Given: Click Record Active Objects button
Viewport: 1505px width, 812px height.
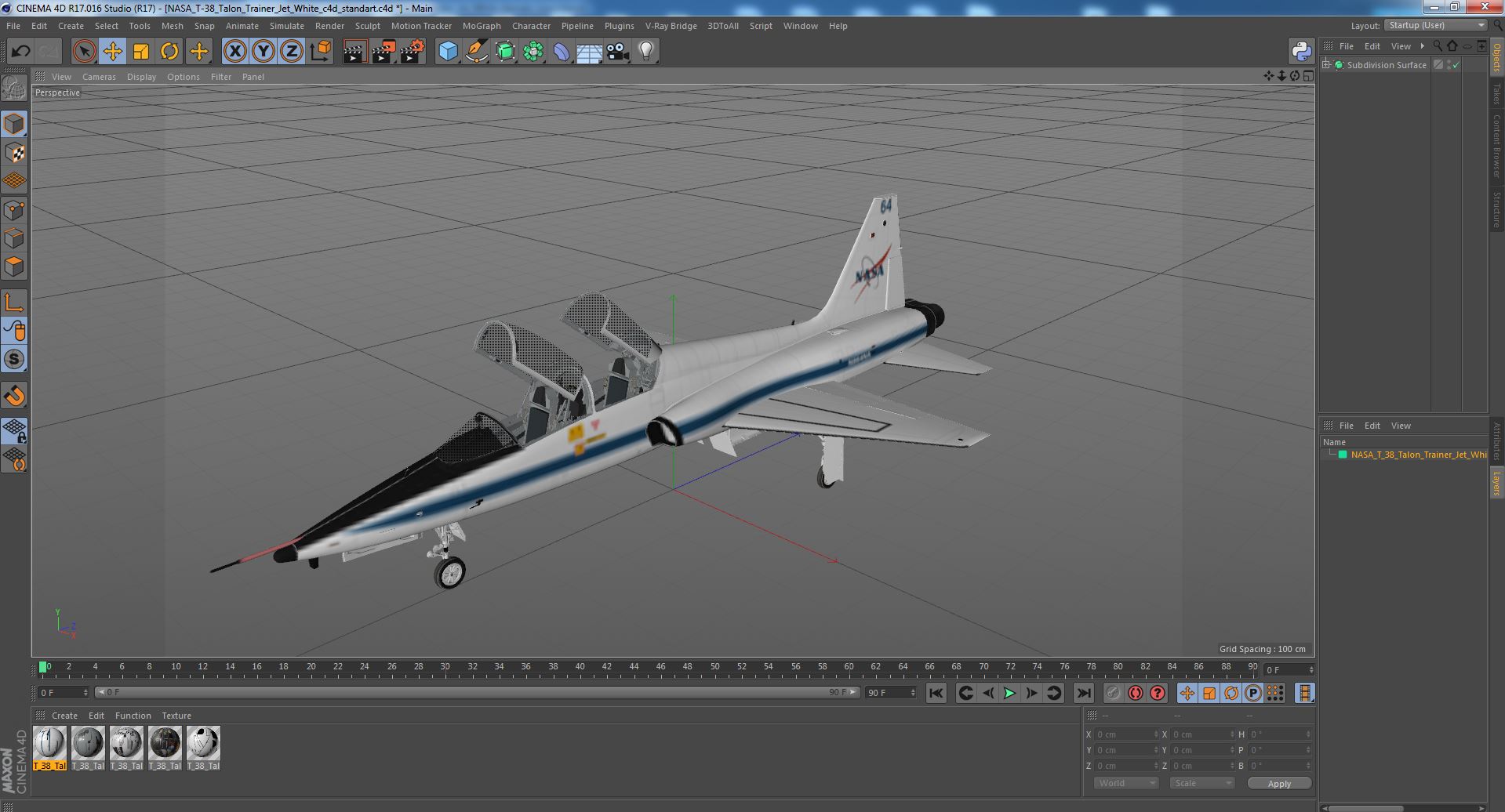Looking at the screenshot, I should [x=1113, y=693].
